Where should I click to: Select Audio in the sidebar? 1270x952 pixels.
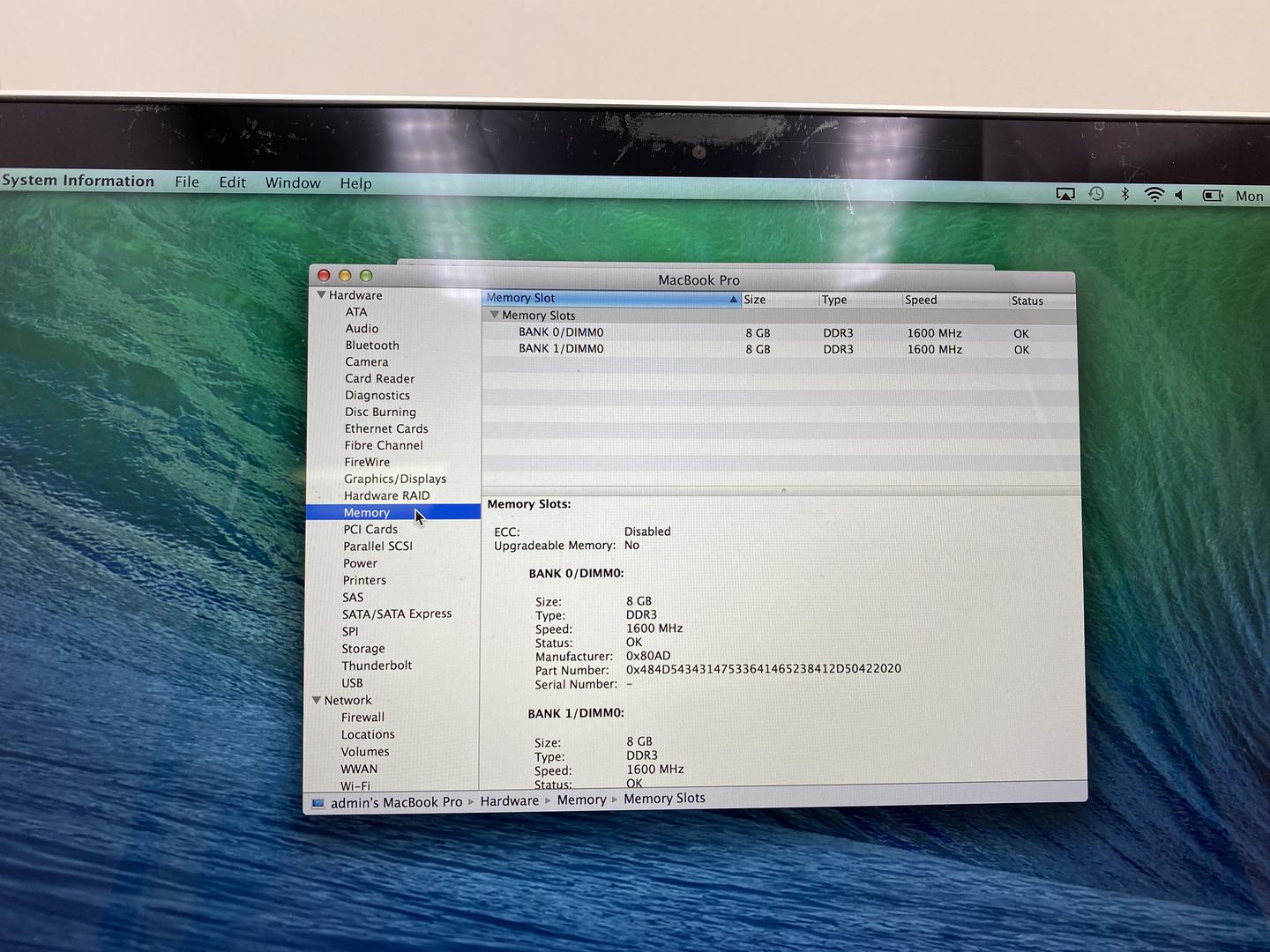coord(362,329)
